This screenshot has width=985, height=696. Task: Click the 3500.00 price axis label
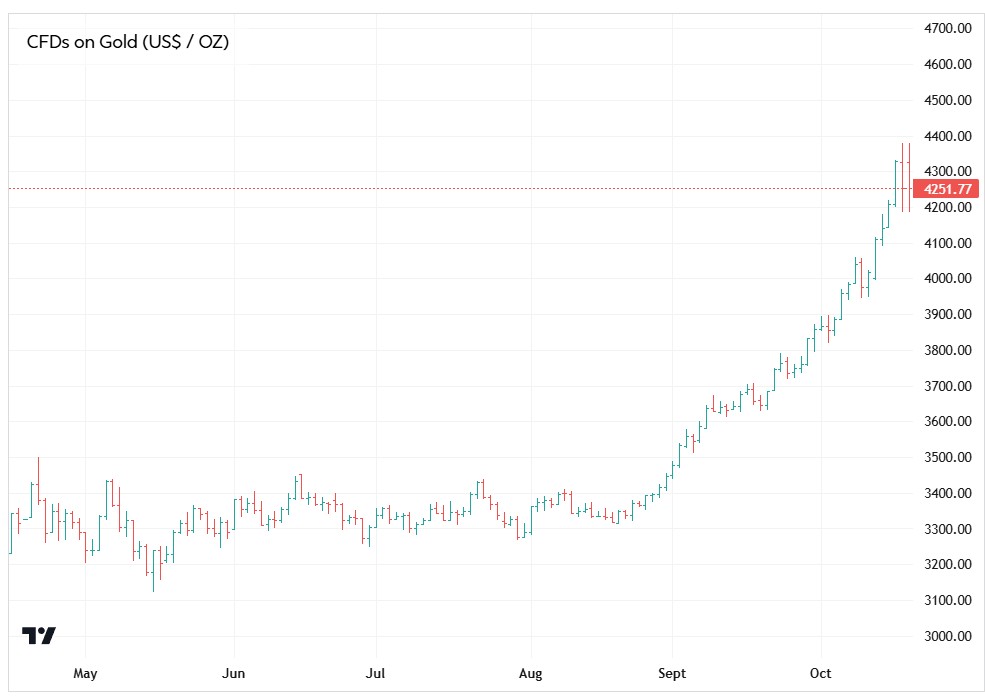(x=946, y=457)
